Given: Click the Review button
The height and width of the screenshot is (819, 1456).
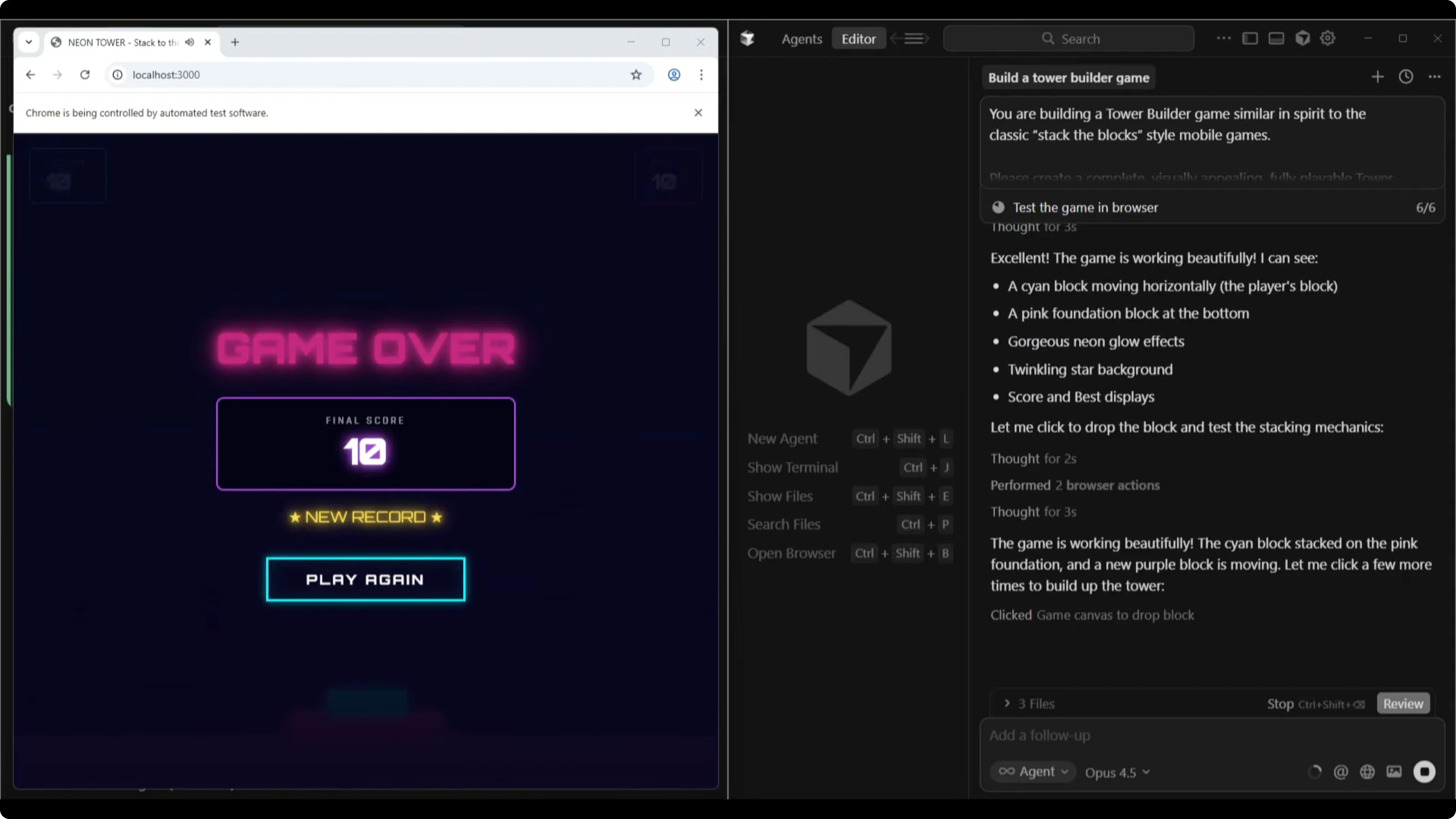Looking at the screenshot, I should pyautogui.click(x=1403, y=704).
